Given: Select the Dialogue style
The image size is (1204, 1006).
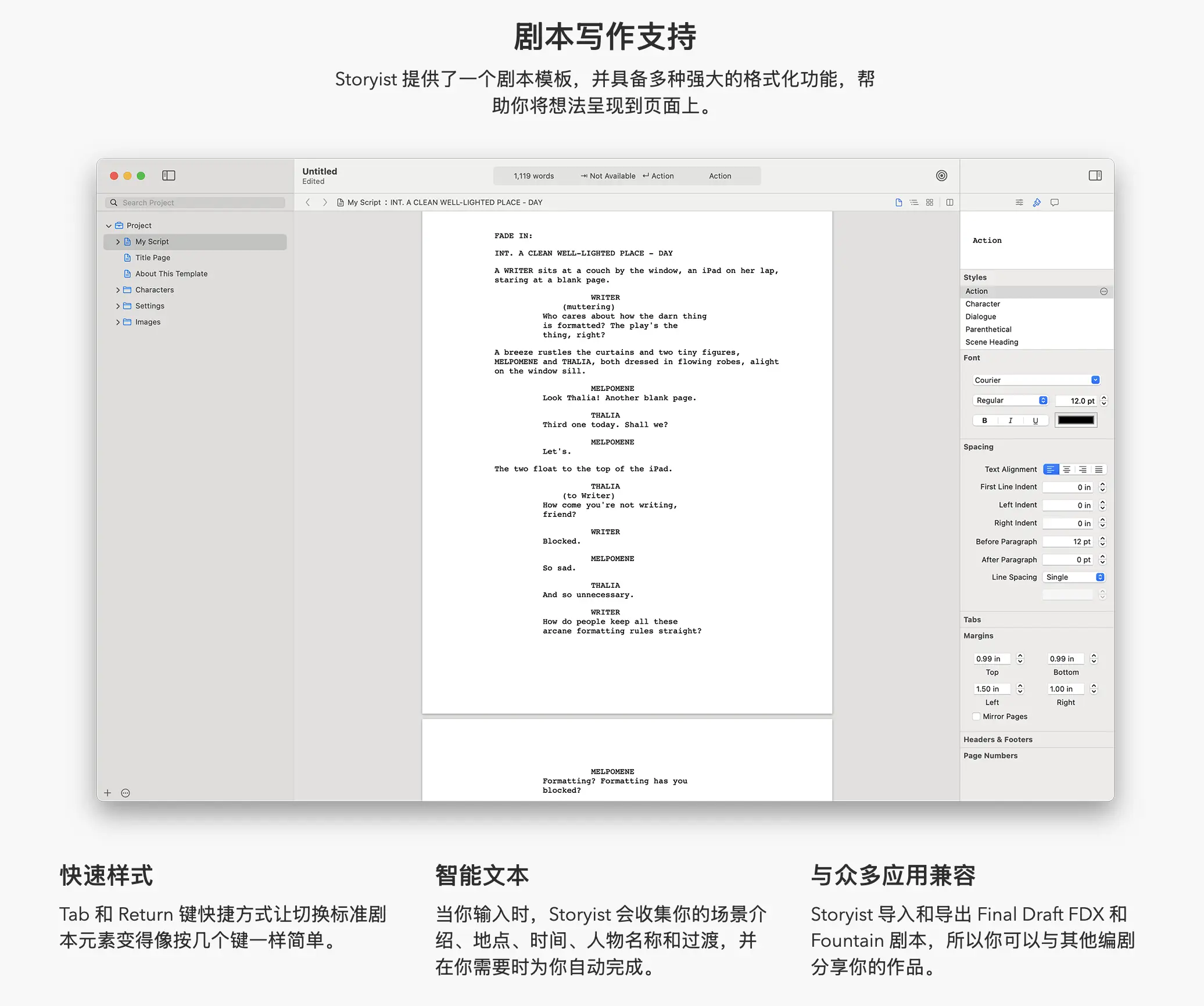Looking at the screenshot, I should point(980,317).
